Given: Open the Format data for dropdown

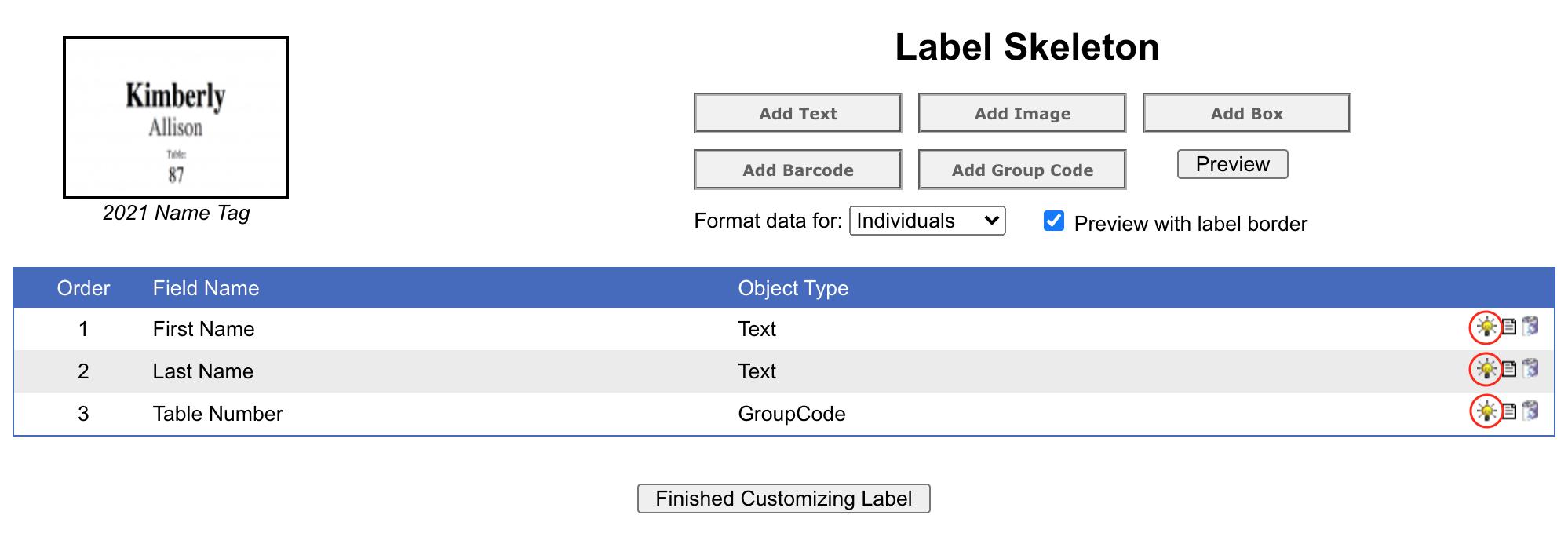Looking at the screenshot, I should pos(927,221).
